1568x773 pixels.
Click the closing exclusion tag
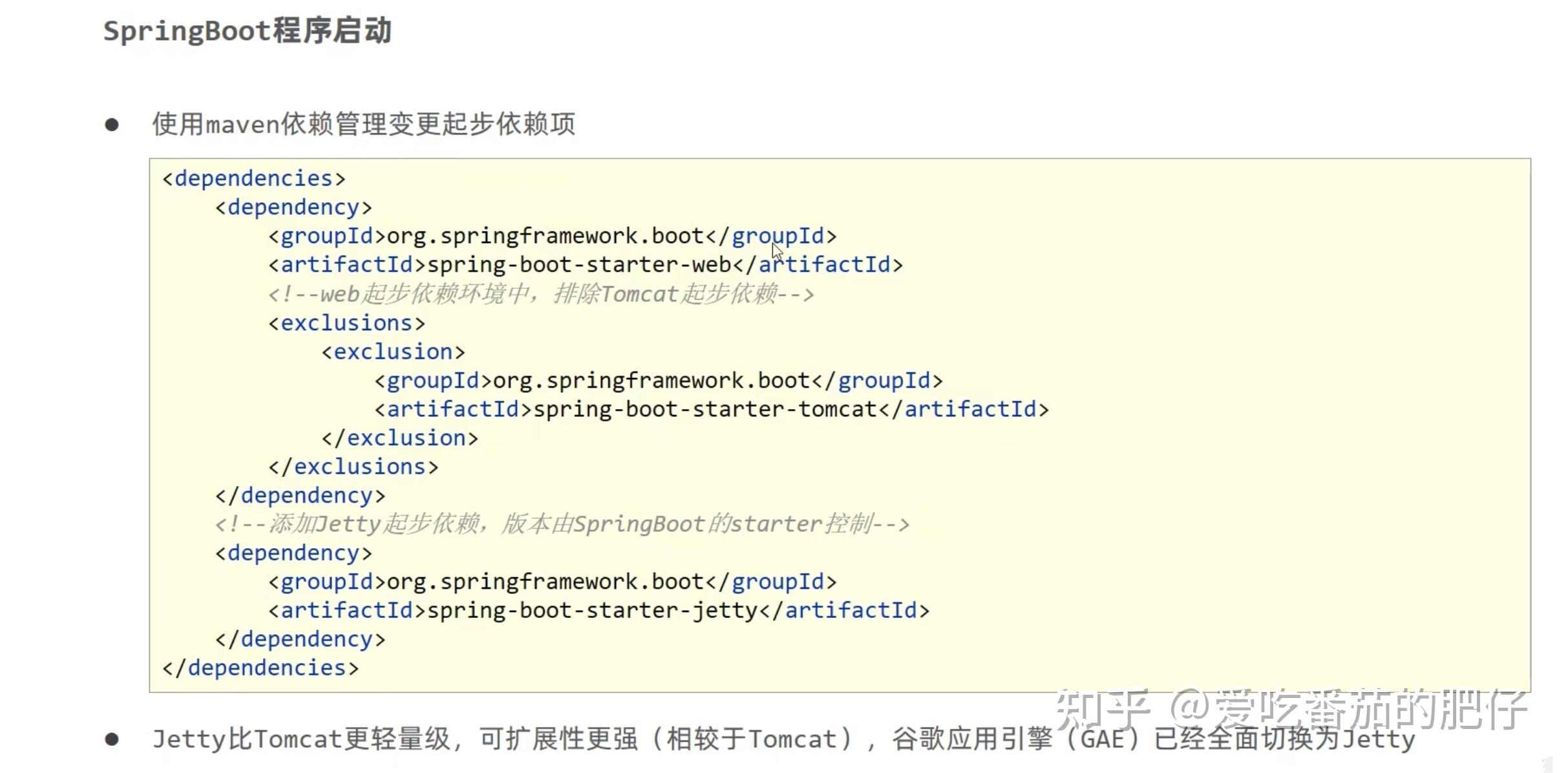click(400, 438)
